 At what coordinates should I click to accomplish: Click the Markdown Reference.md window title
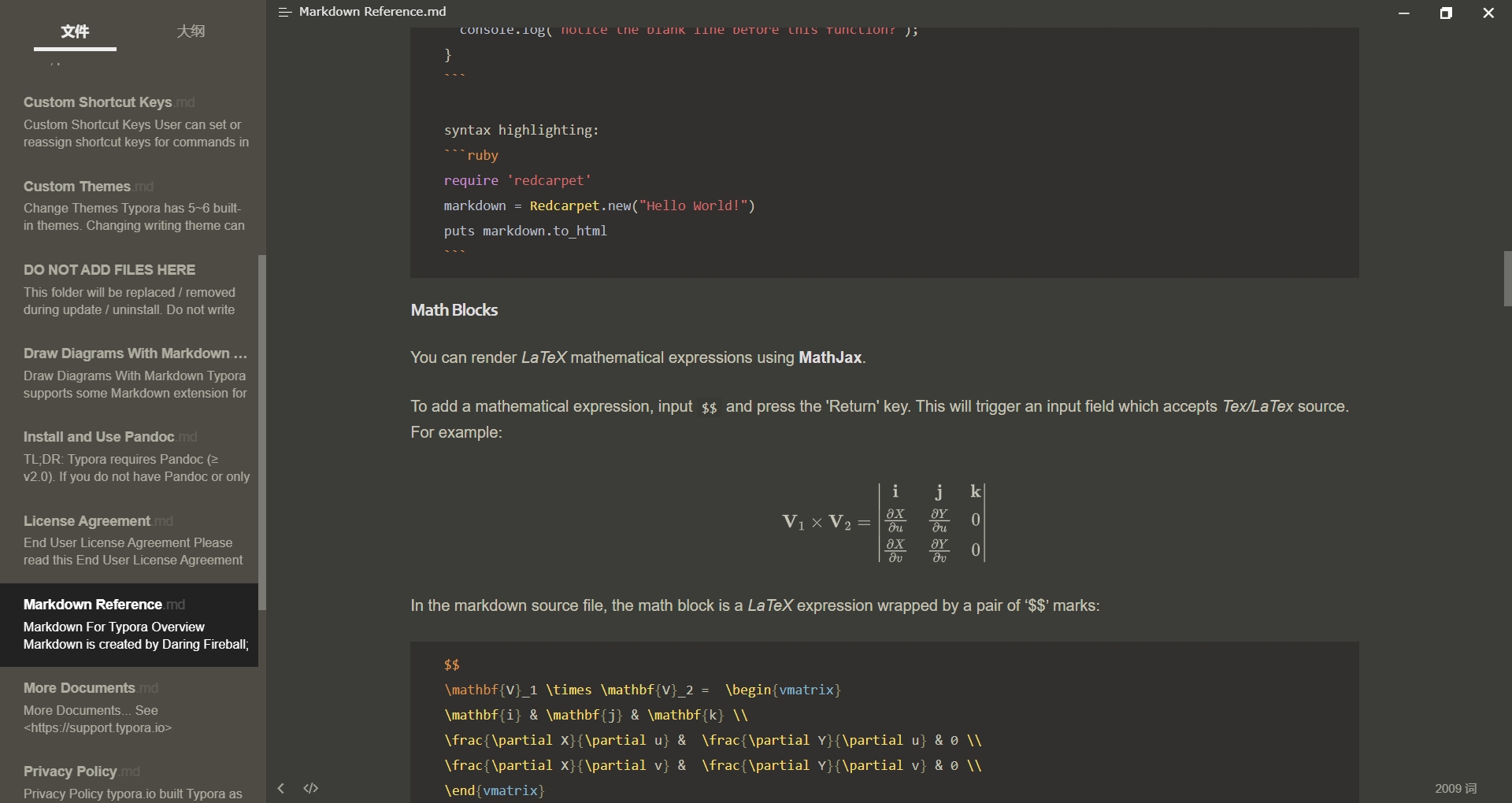click(372, 12)
